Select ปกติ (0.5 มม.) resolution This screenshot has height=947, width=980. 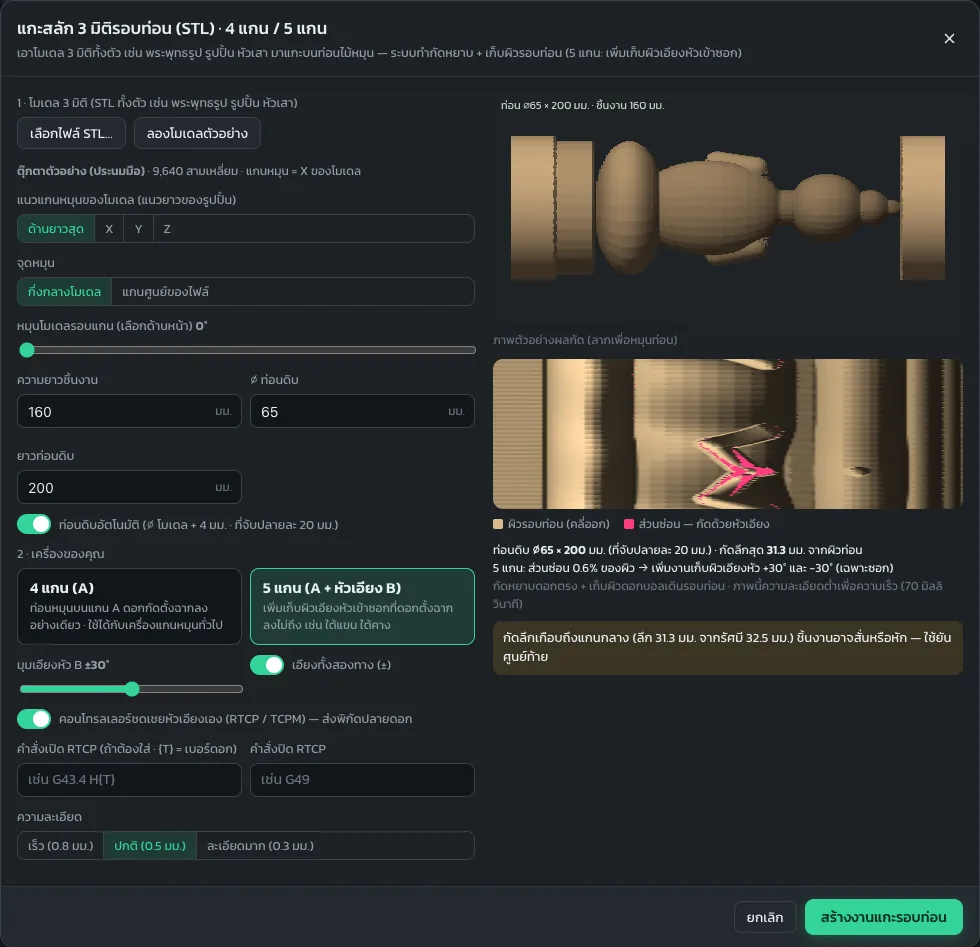(x=150, y=846)
